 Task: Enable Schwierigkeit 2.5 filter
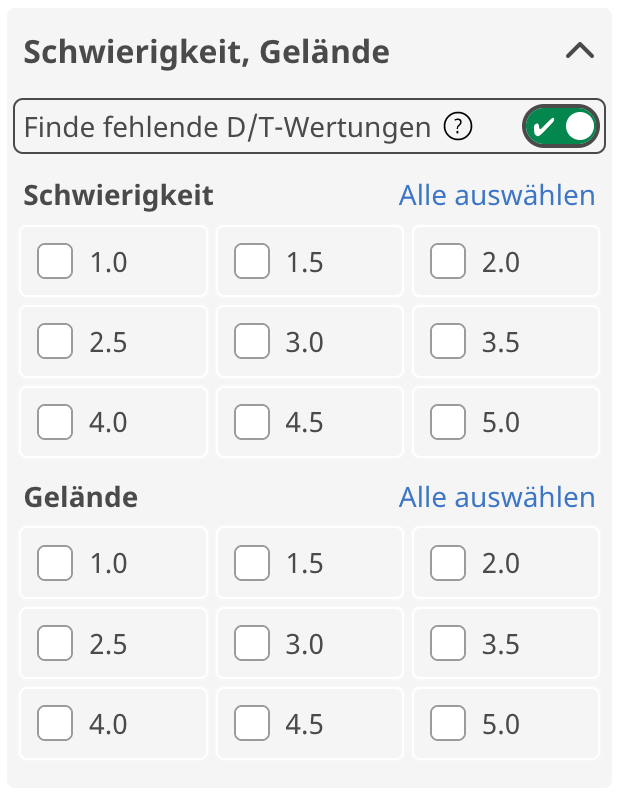55,341
